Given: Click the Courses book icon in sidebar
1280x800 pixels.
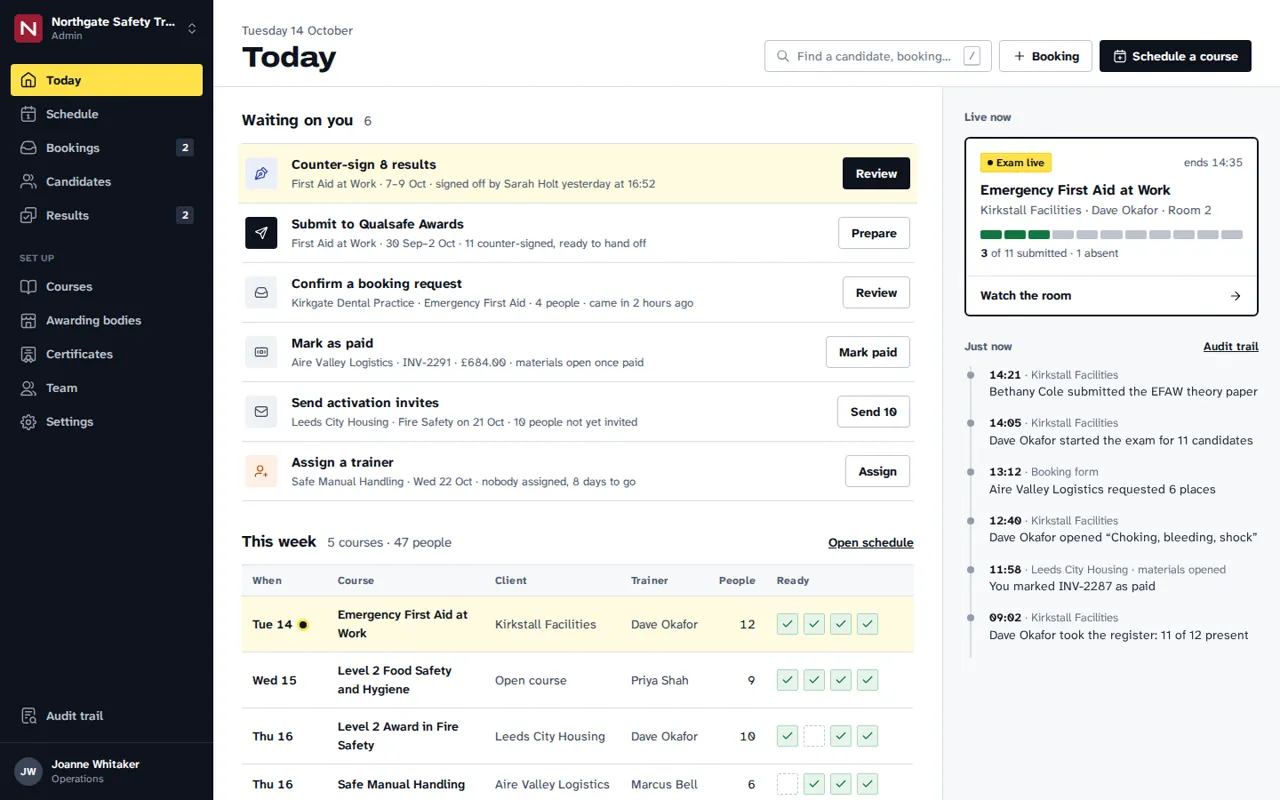Looking at the screenshot, I should point(28,287).
